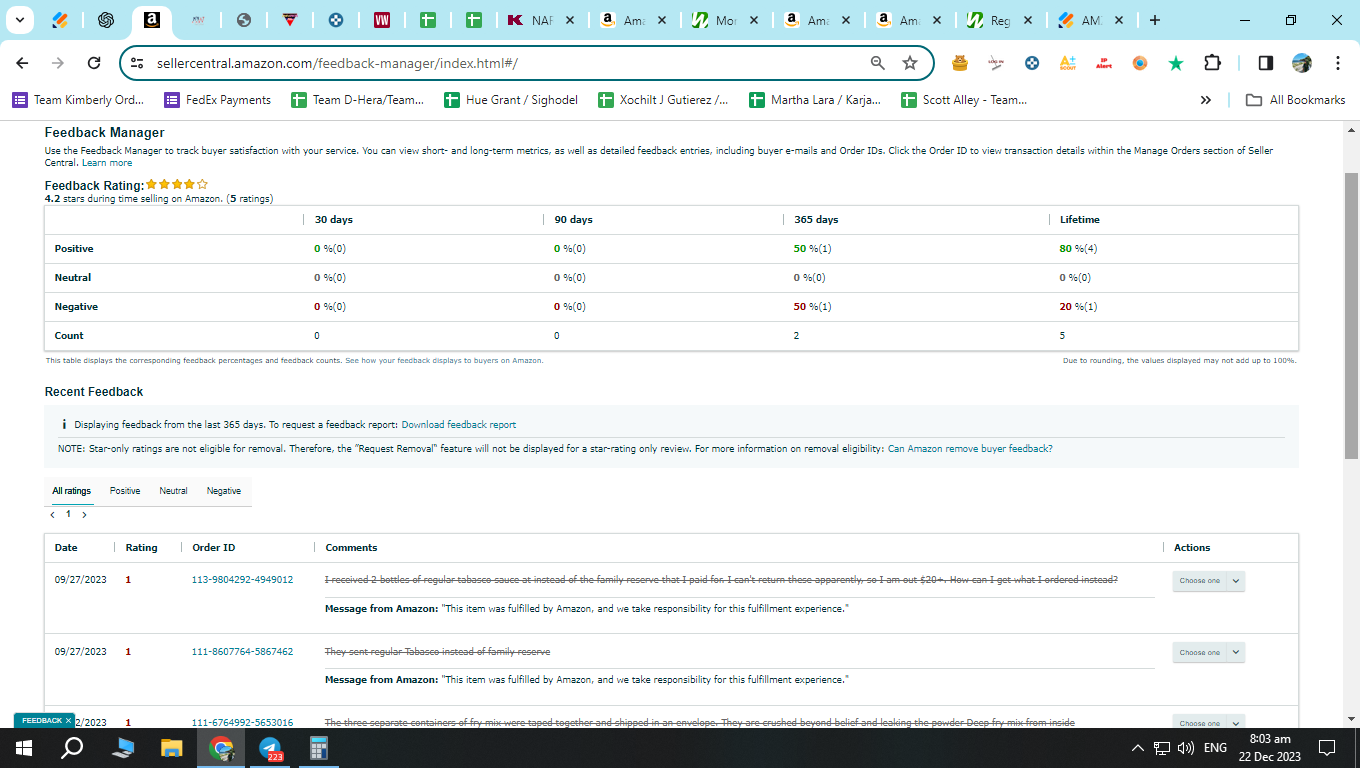Open order 111-8607764-5867462 details
This screenshot has height=768, width=1360.
[x=242, y=652]
